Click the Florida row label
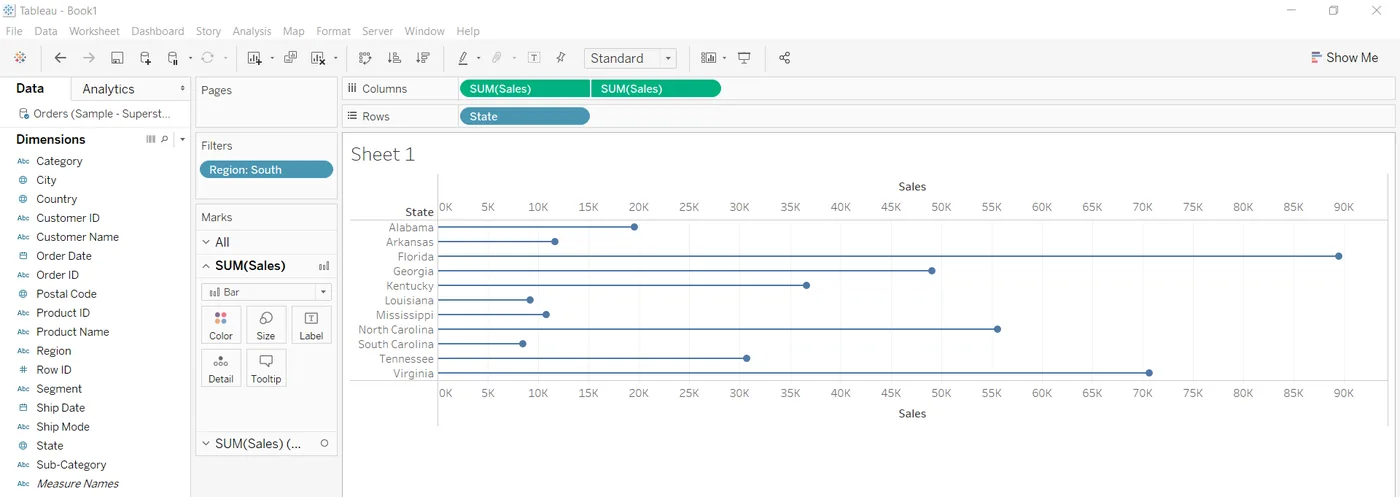Image resolution: width=1400 pixels, height=497 pixels. point(415,257)
